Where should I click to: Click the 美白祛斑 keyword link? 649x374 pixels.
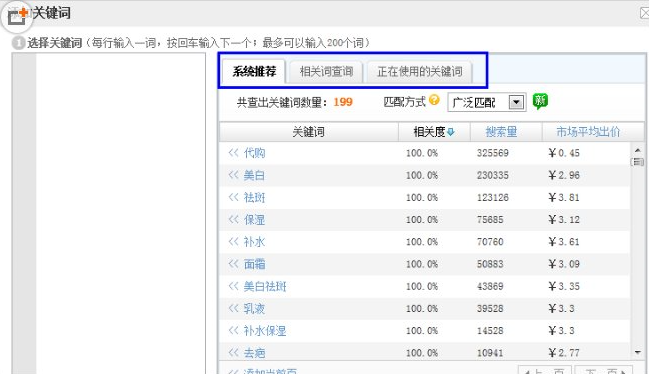pos(265,287)
